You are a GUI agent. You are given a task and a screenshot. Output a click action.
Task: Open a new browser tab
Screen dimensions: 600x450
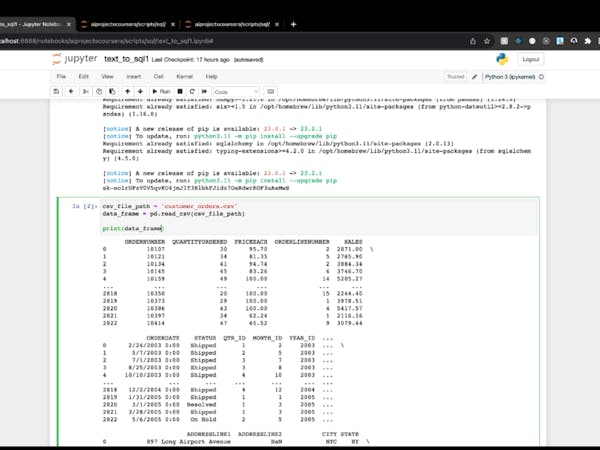click(x=293, y=24)
